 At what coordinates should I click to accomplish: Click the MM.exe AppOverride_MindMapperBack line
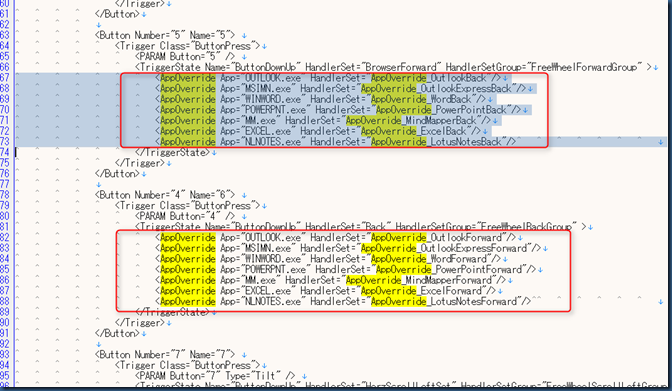point(323,120)
